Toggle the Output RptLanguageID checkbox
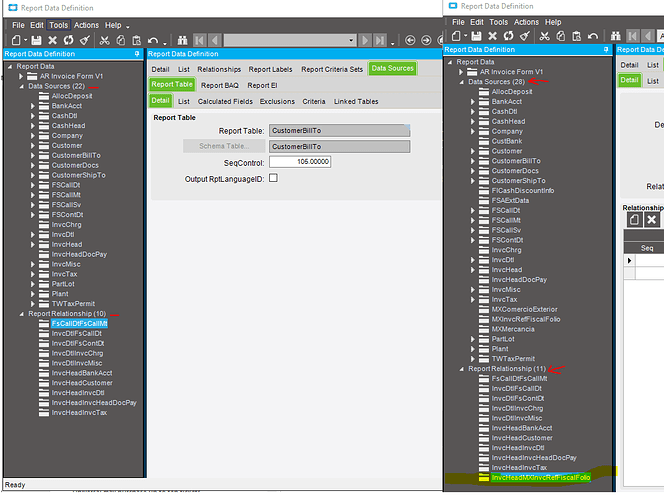The height and width of the screenshot is (499, 664). coord(274,178)
